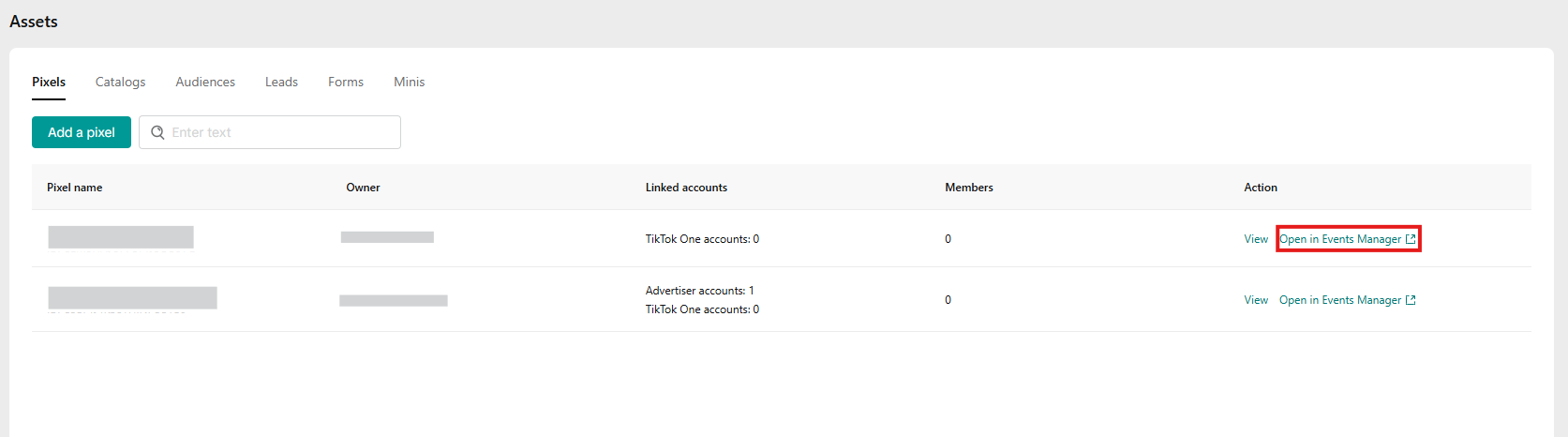The image size is (1568, 437).
Task: Select the Leads tab
Action: click(x=281, y=83)
